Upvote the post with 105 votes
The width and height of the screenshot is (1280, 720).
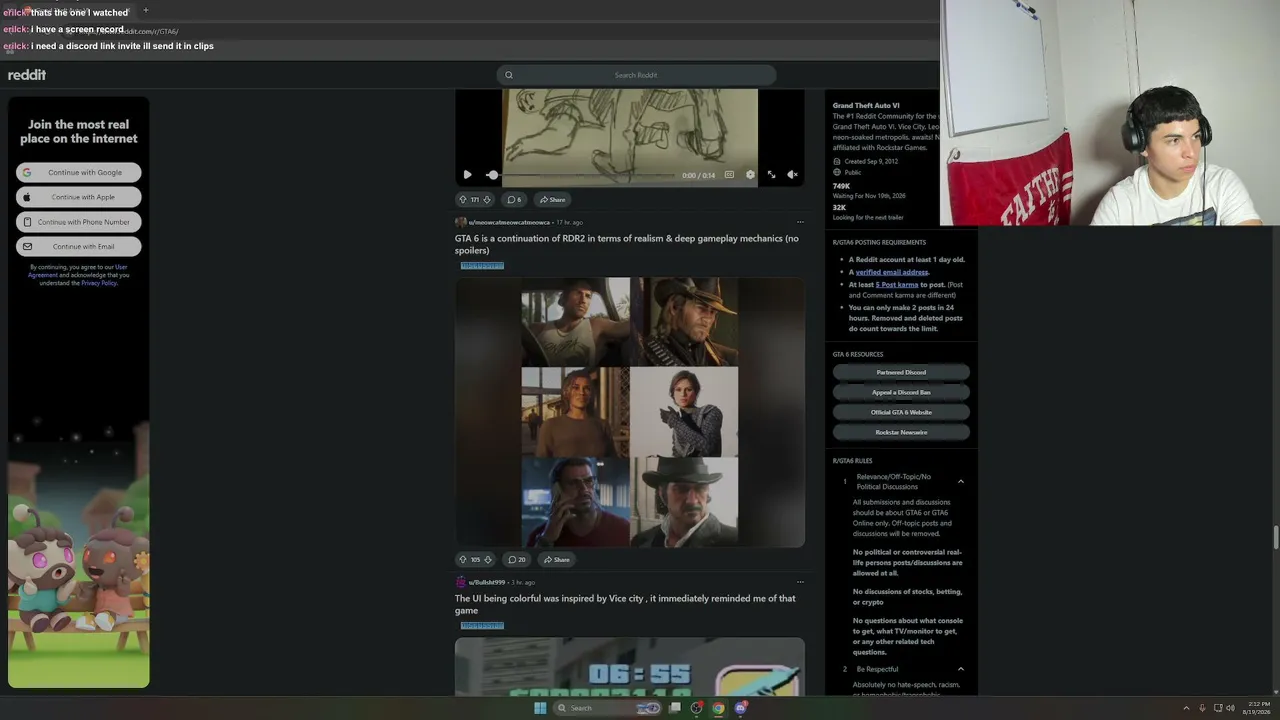click(462, 559)
